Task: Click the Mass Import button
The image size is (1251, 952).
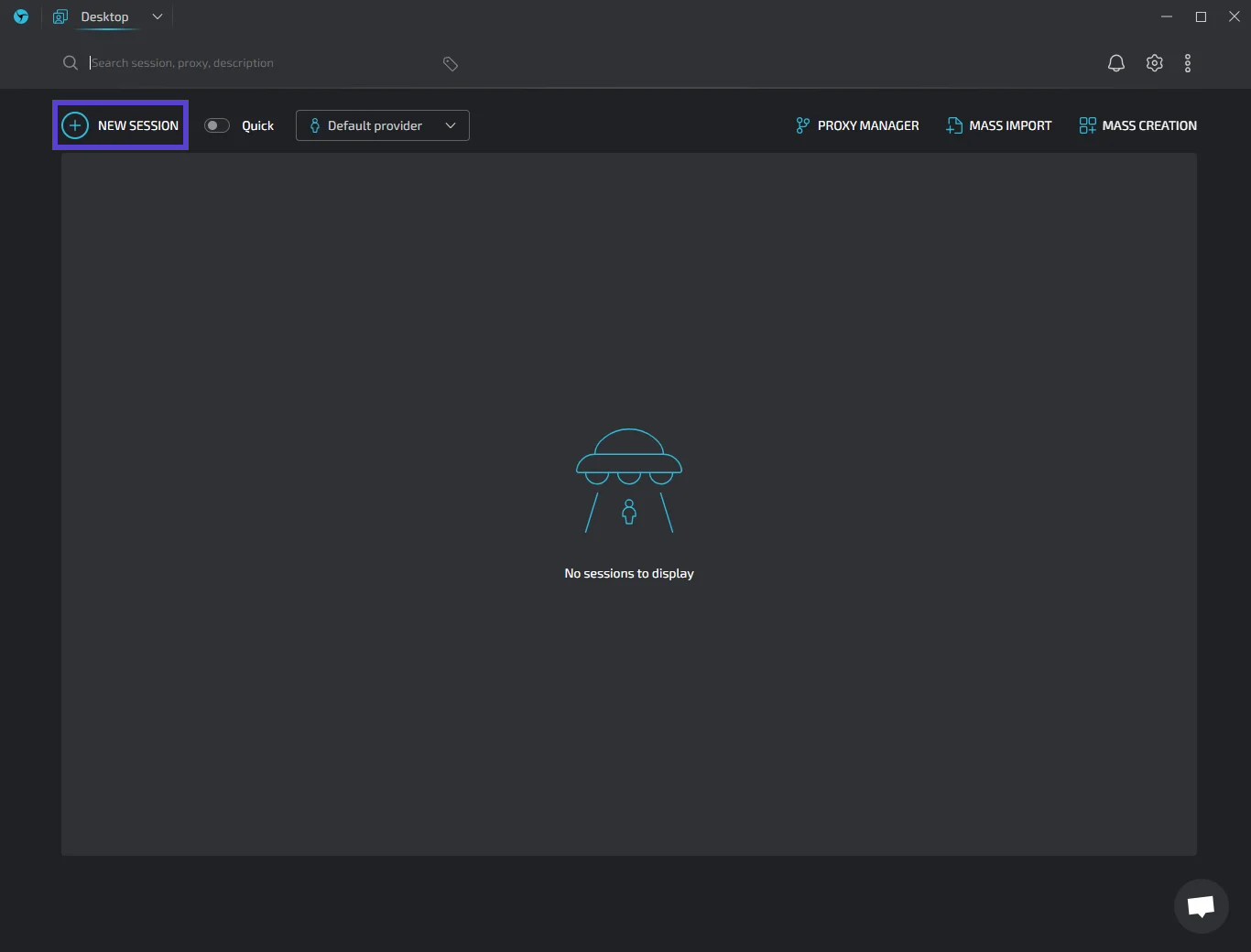Action: pyautogui.click(x=999, y=125)
